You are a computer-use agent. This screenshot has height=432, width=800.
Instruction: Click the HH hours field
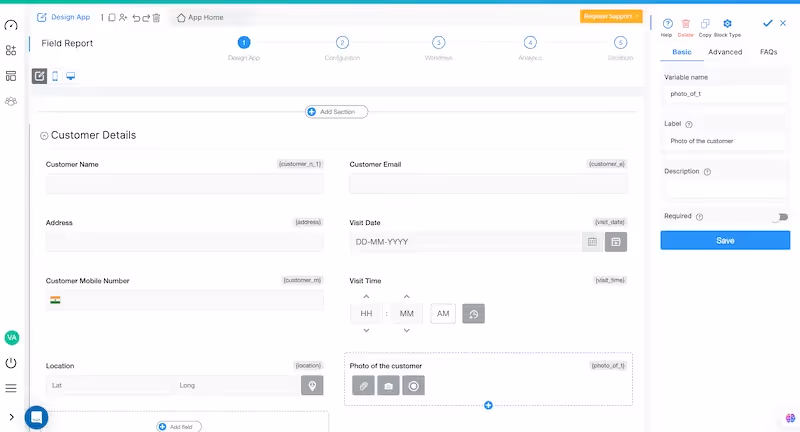click(366, 313)
